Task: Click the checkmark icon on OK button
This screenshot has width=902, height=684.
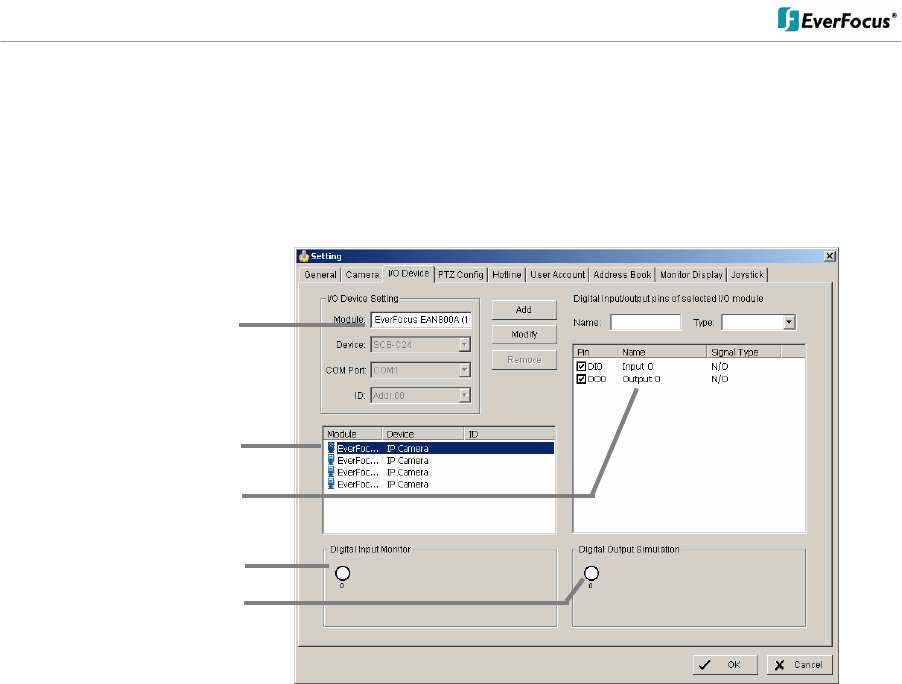Action: tap(705, 665)
